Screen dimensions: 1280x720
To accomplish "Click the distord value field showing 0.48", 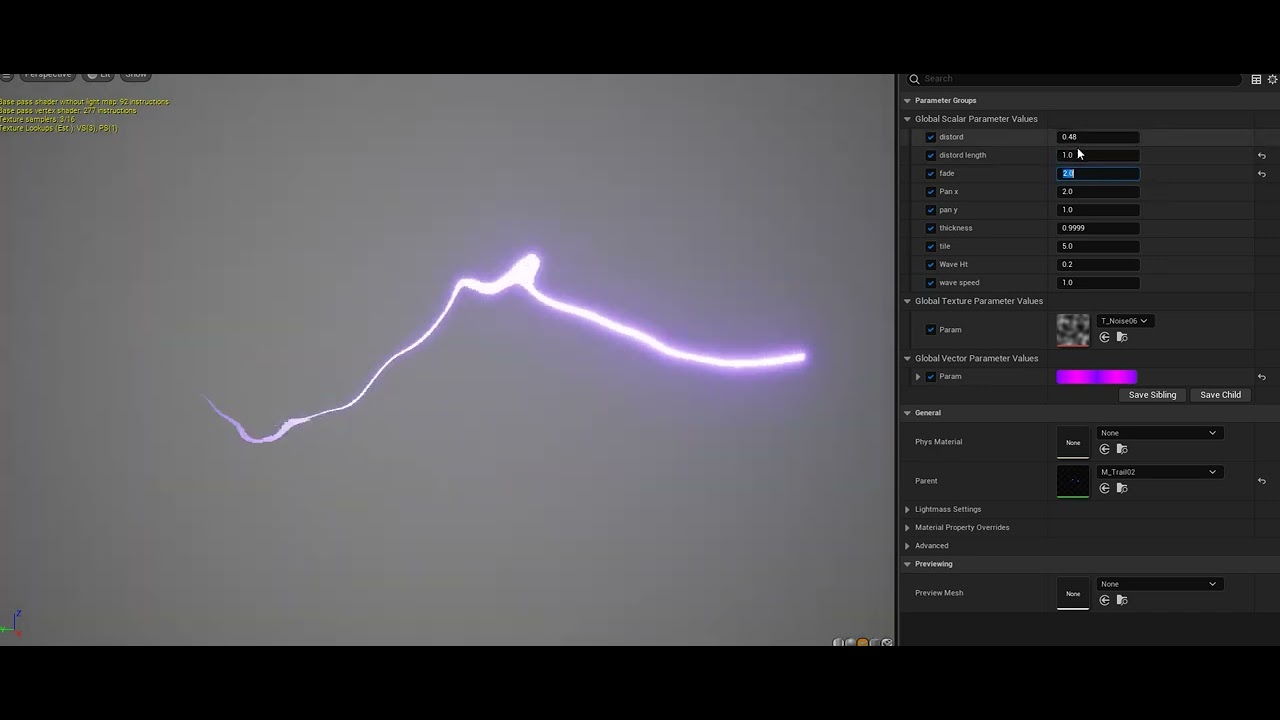I will 1098,137.
